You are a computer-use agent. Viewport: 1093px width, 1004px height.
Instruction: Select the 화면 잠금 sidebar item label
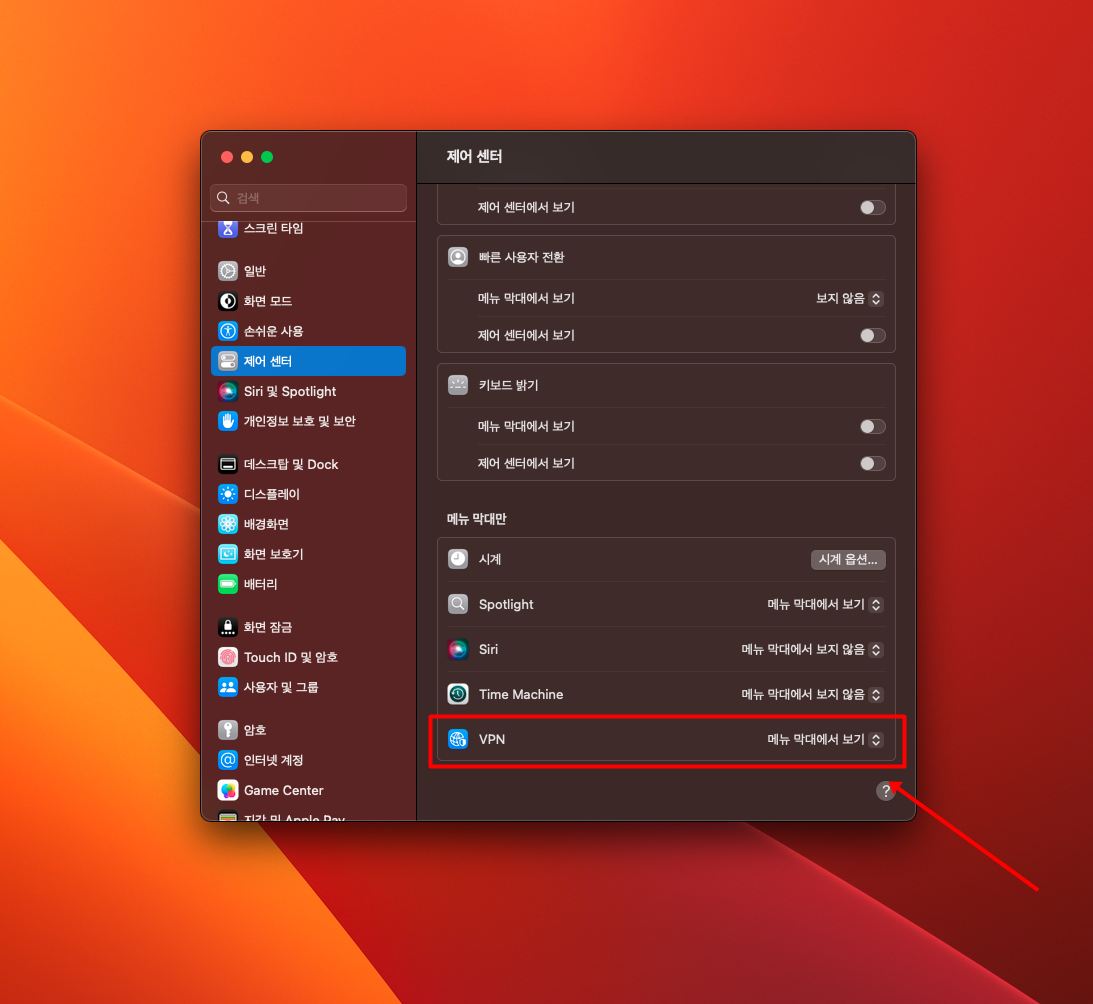coord(268,628)
